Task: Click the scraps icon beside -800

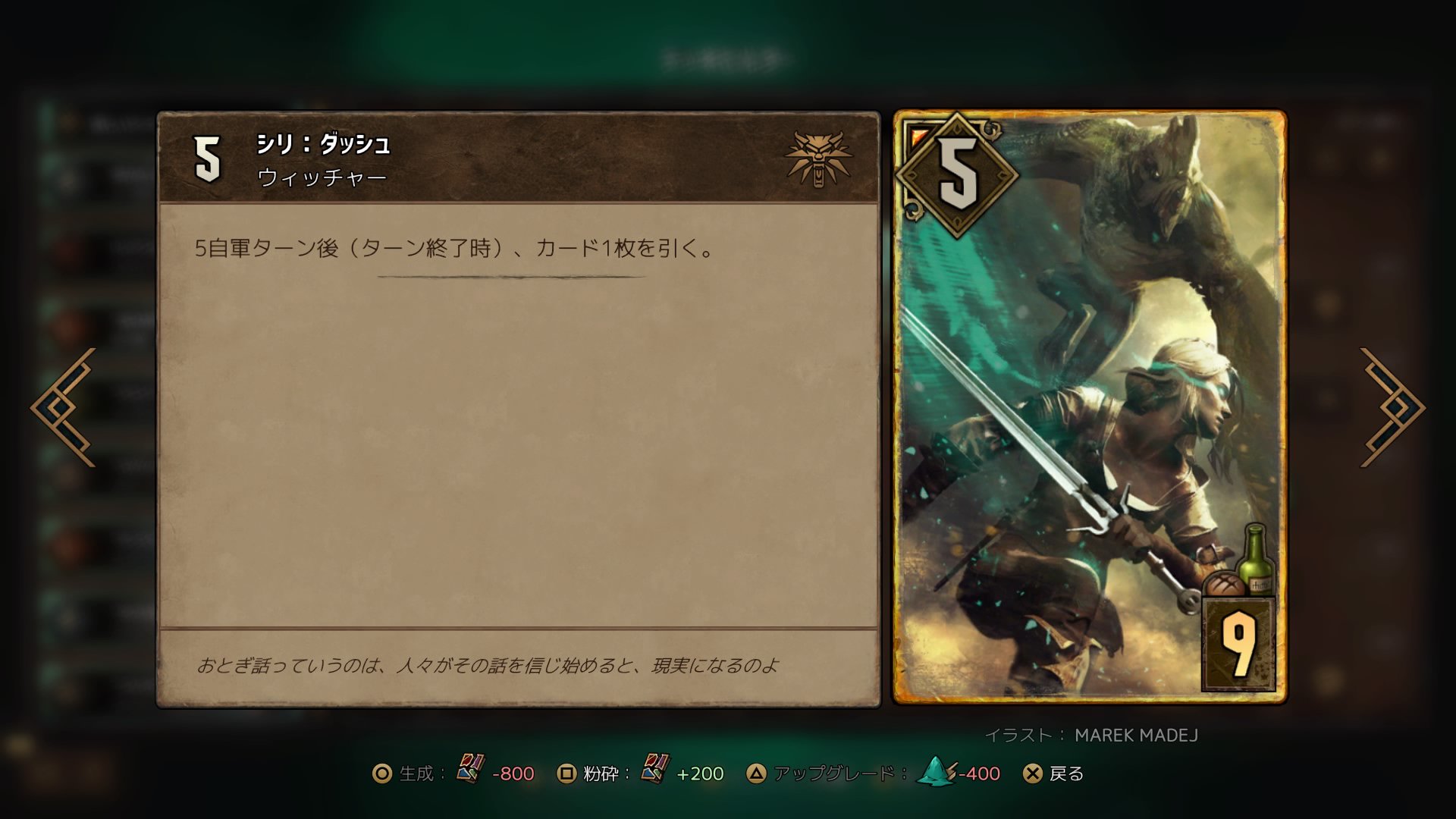Action: (470, 768)
